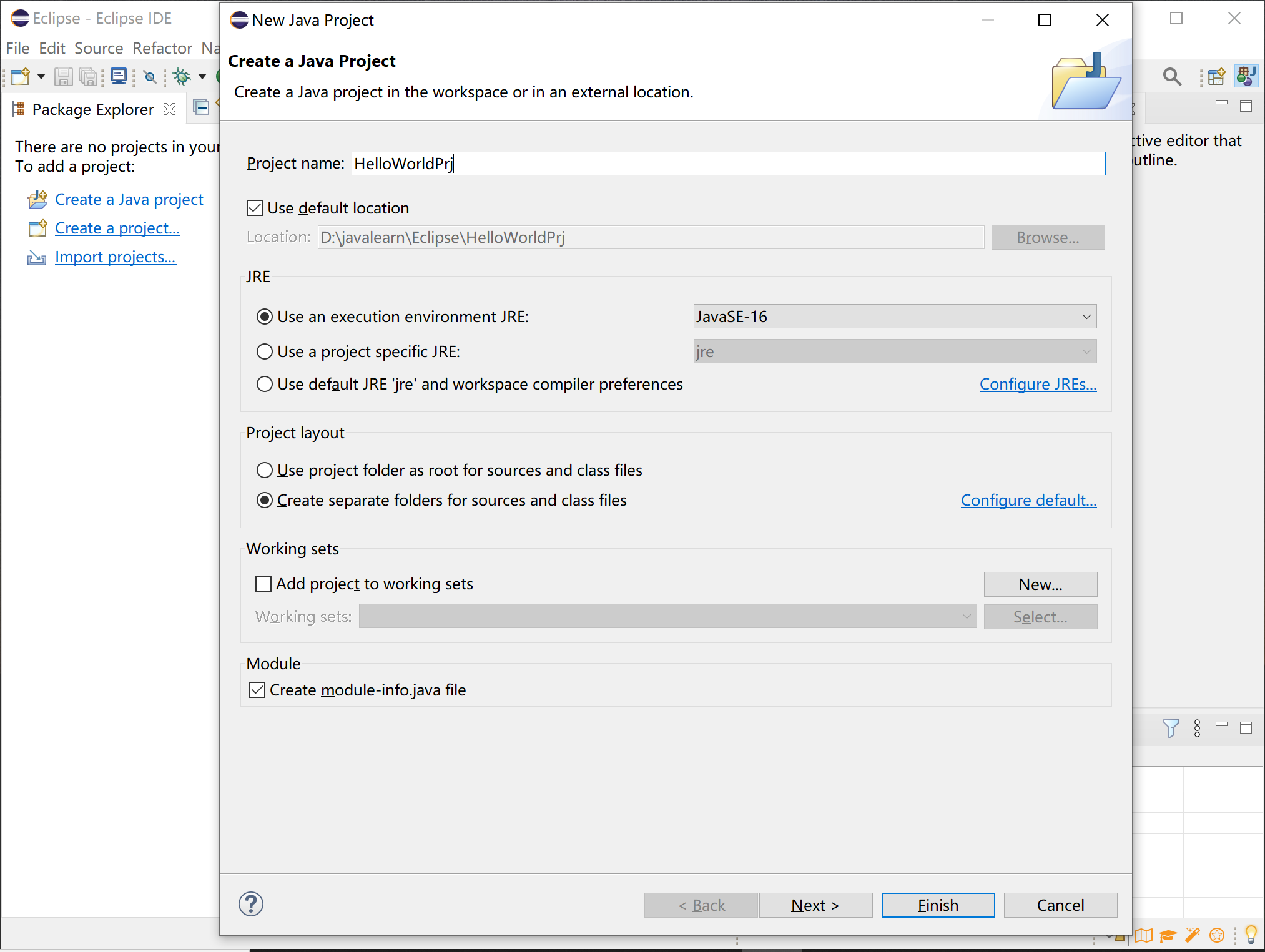1265x952 pixels.
Task: Select Use a project specific JRE radio
Action: (265, 351)
